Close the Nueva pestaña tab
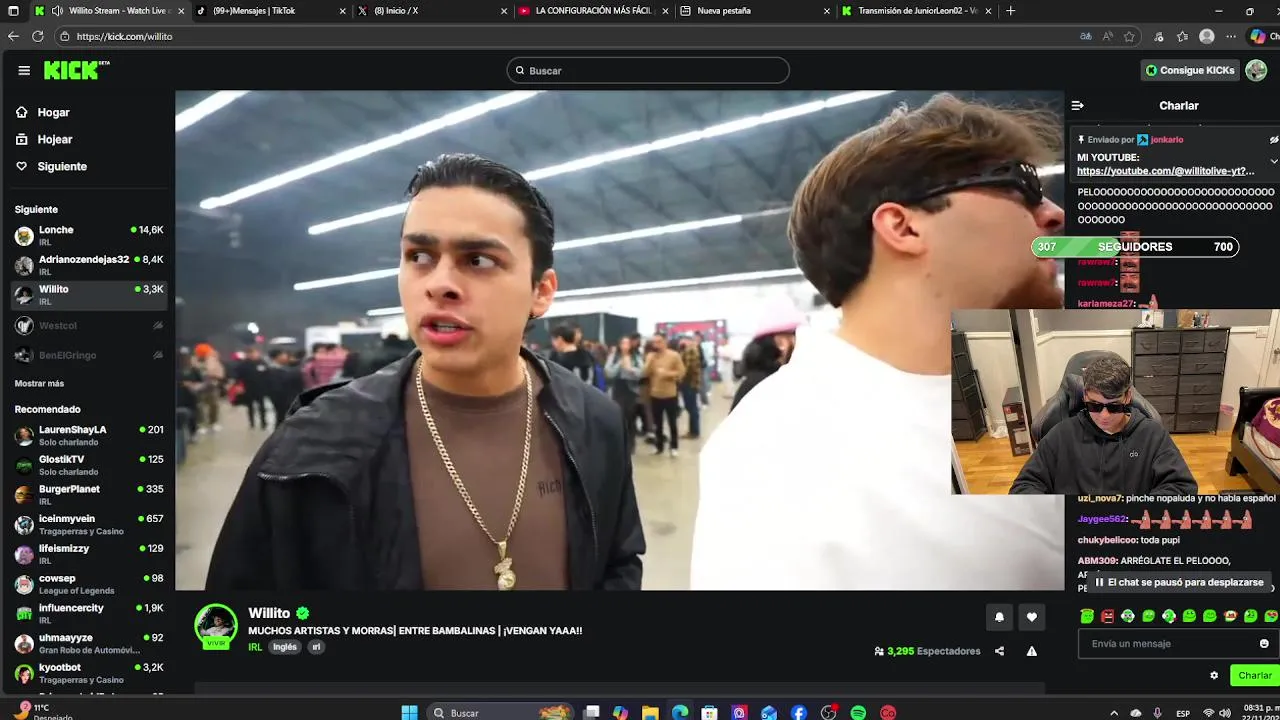1280x720 pixels. tap(827, 11)
